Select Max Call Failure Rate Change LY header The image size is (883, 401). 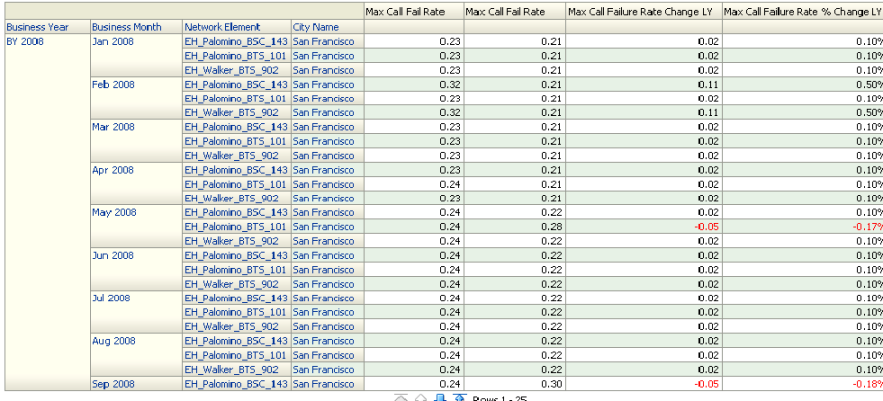click(641, 11)
